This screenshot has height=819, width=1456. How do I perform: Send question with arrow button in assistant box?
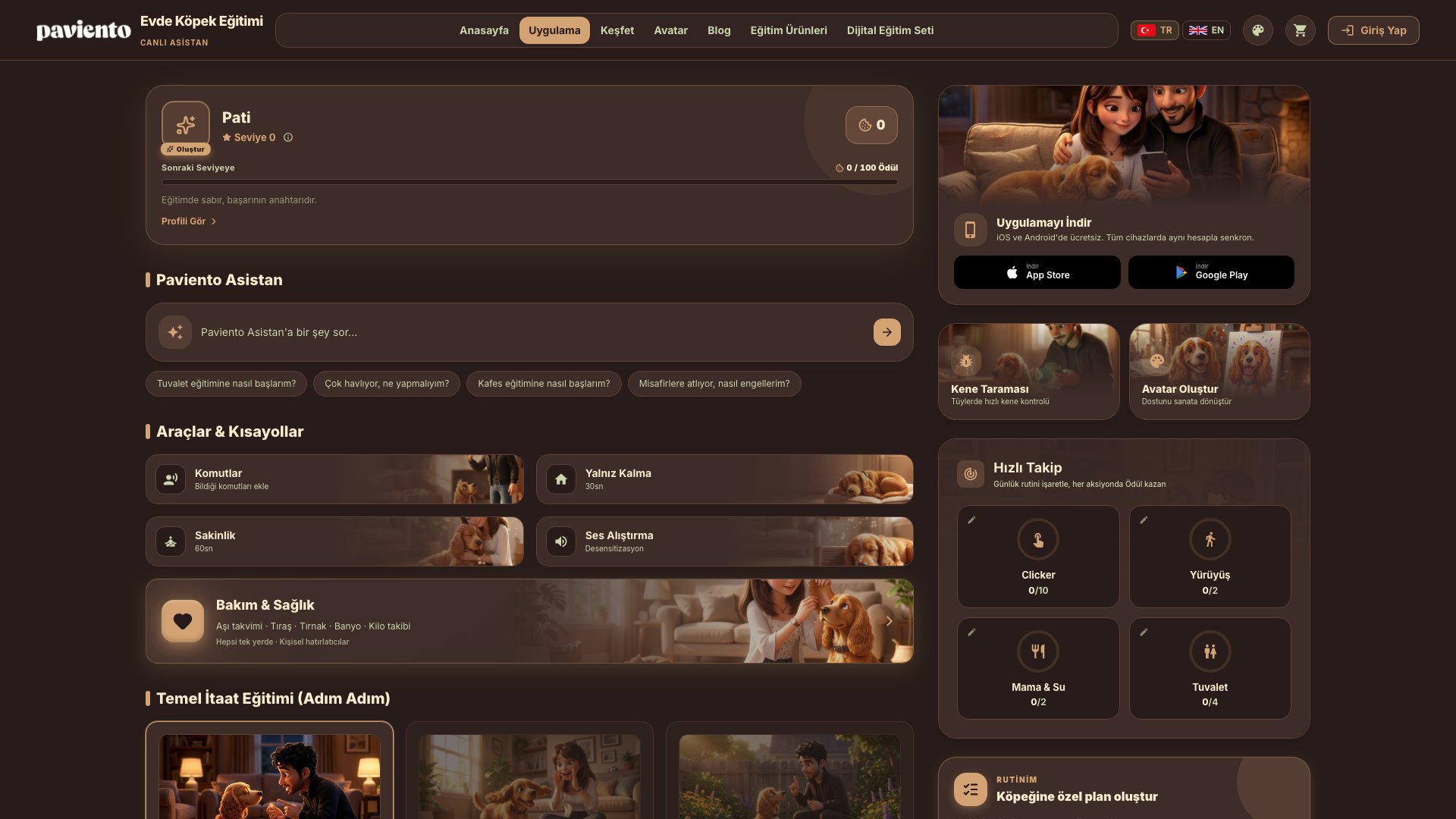887,332
